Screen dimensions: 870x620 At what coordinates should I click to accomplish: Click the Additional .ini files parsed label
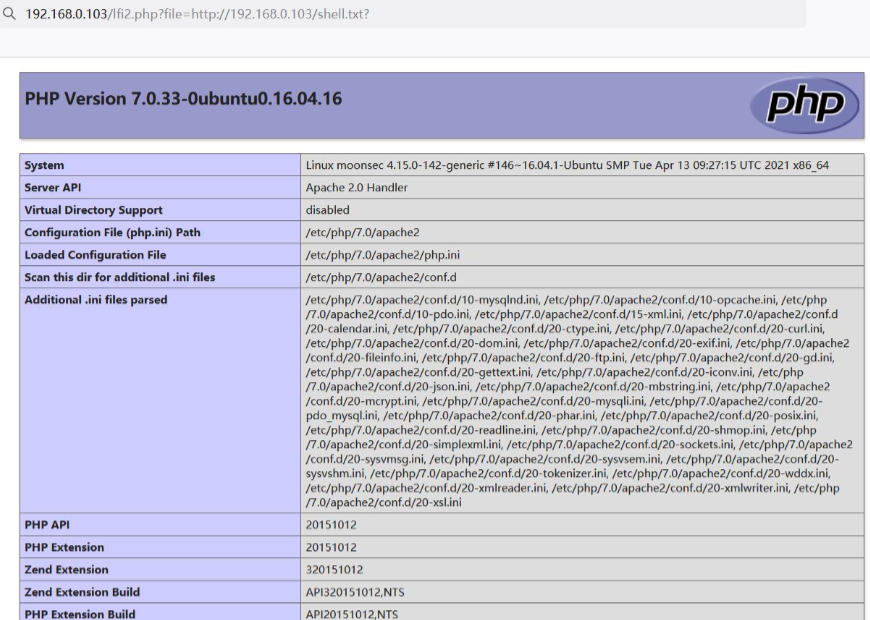pyautogui.click(x=96, y=300)
